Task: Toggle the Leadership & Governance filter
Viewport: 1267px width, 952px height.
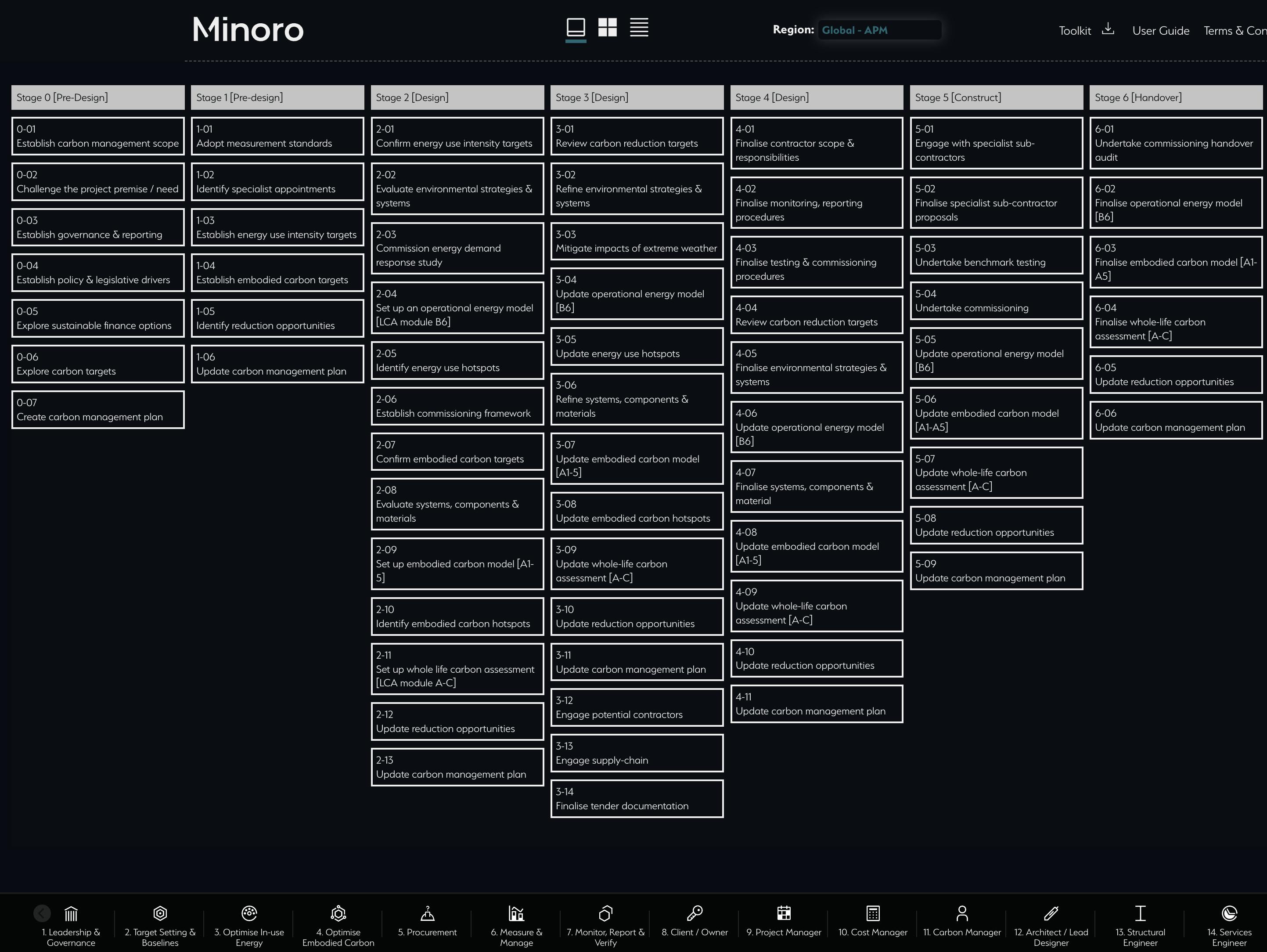Action: (x=71, y=924)
